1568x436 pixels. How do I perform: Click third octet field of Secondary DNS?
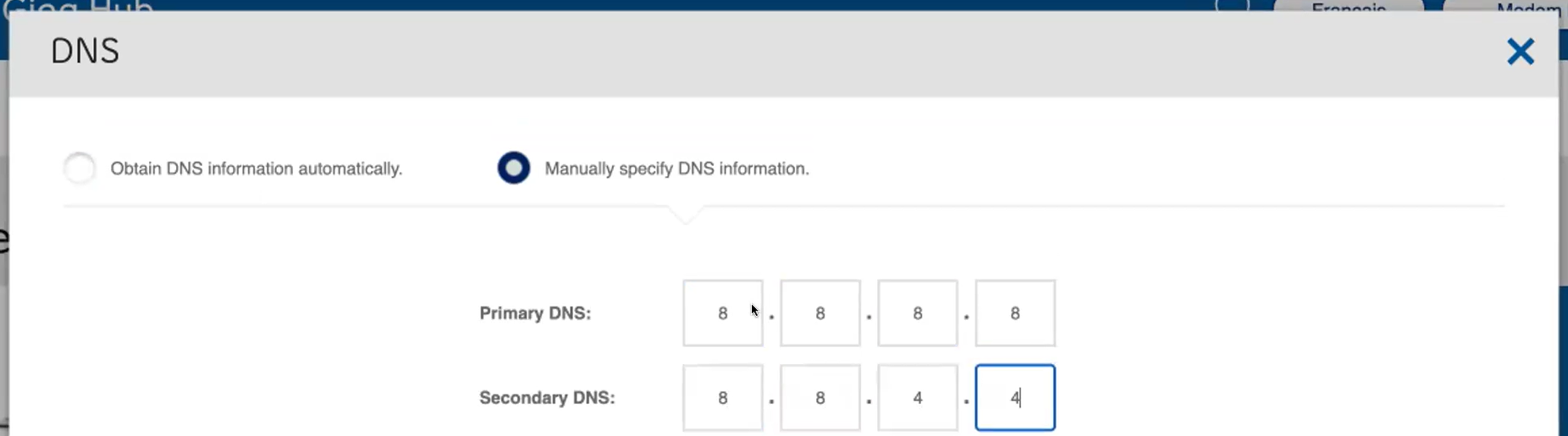[917, 398]
